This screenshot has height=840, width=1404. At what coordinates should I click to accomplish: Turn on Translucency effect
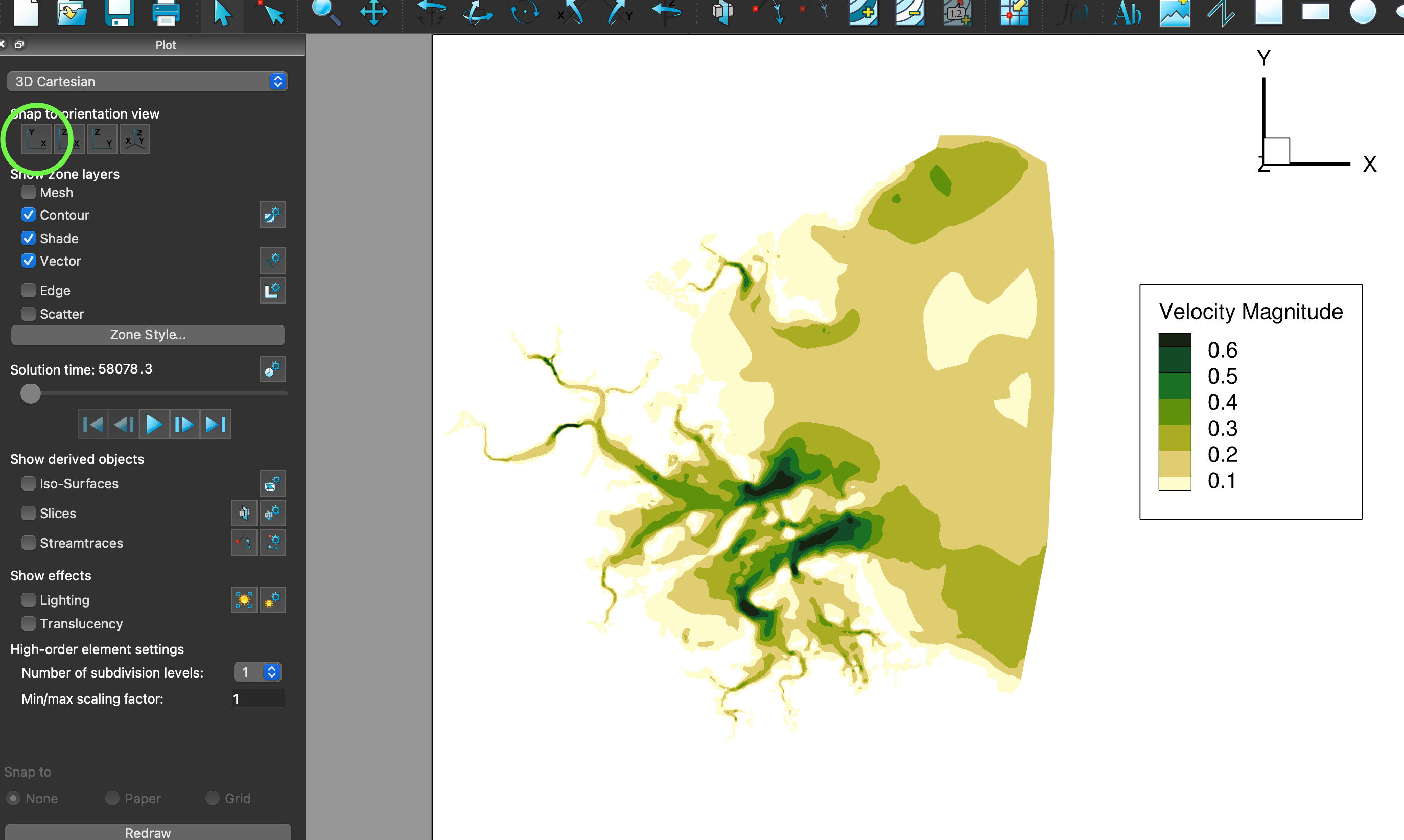[x=28, y=623]
